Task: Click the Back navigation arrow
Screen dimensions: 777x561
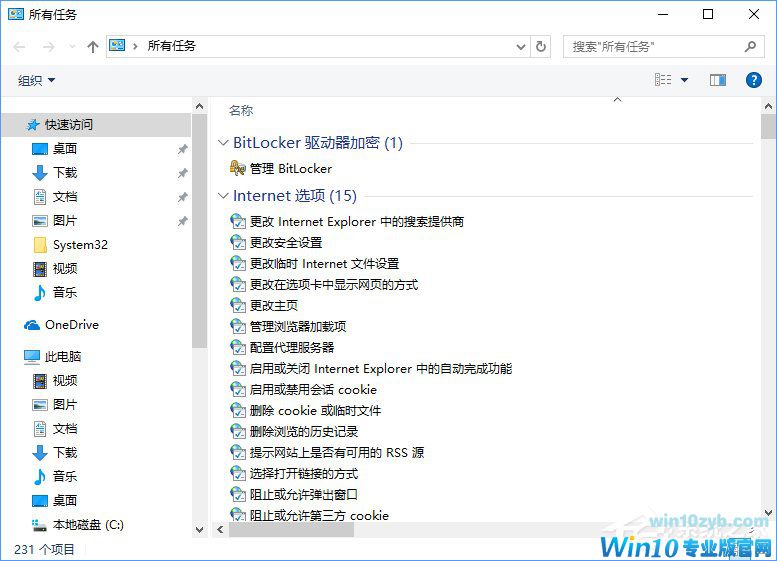Action: pyautogui.click(x=19, y=47)
